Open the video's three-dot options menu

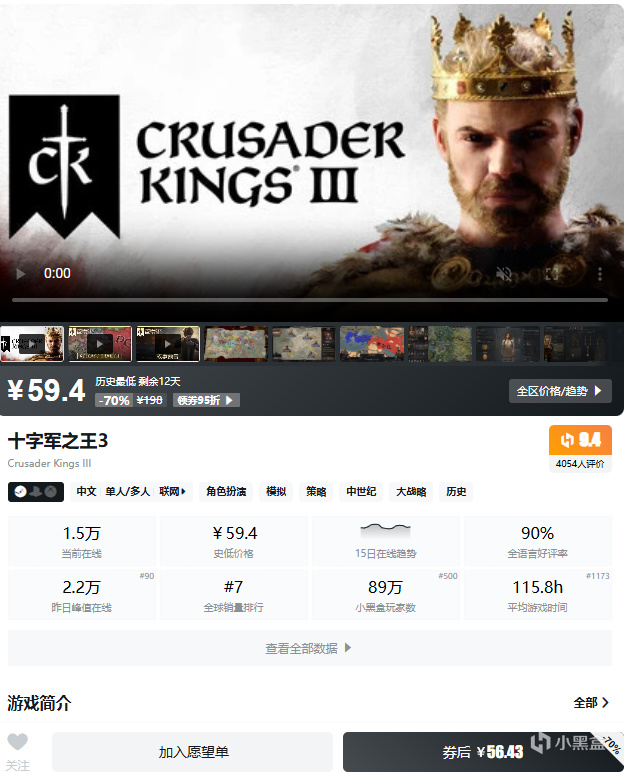click(x=599, y=274)
